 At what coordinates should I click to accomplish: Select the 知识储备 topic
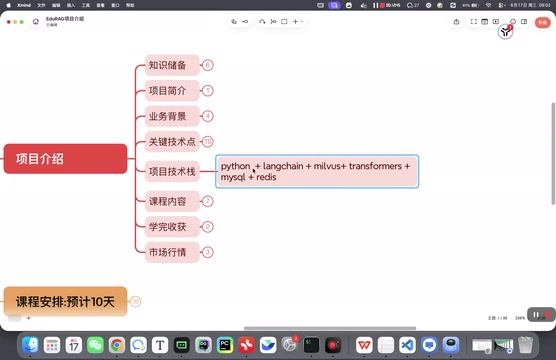172,65
